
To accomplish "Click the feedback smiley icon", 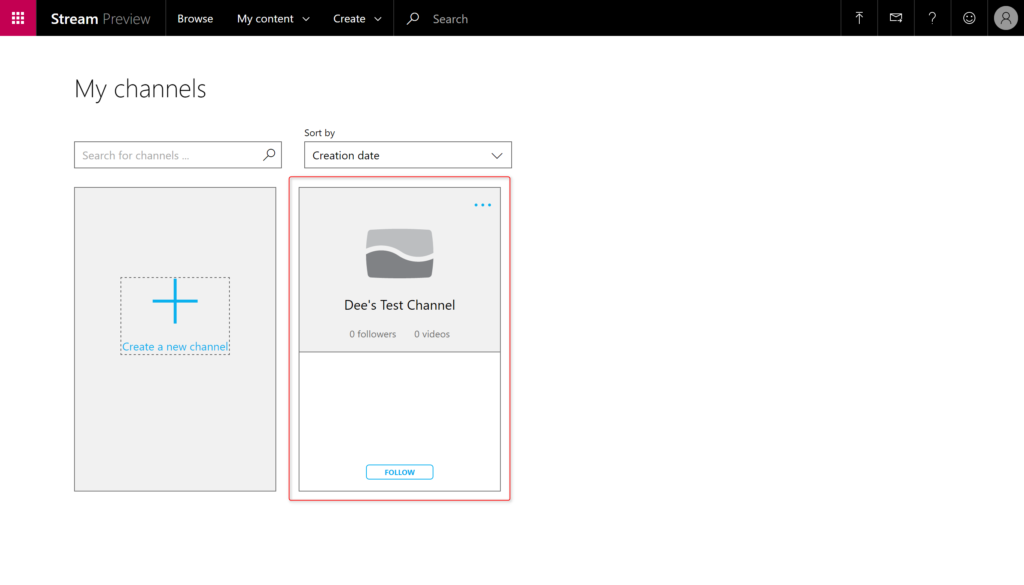I will [x=969, y=18].
